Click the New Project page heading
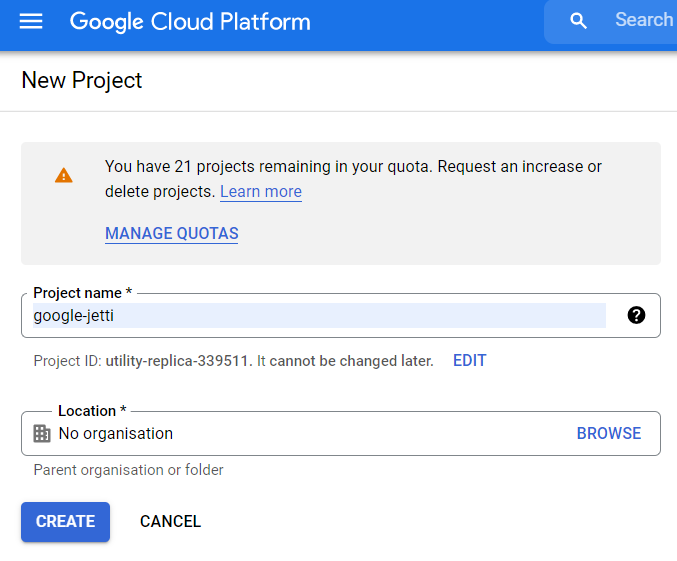 (x=82, y=80)
